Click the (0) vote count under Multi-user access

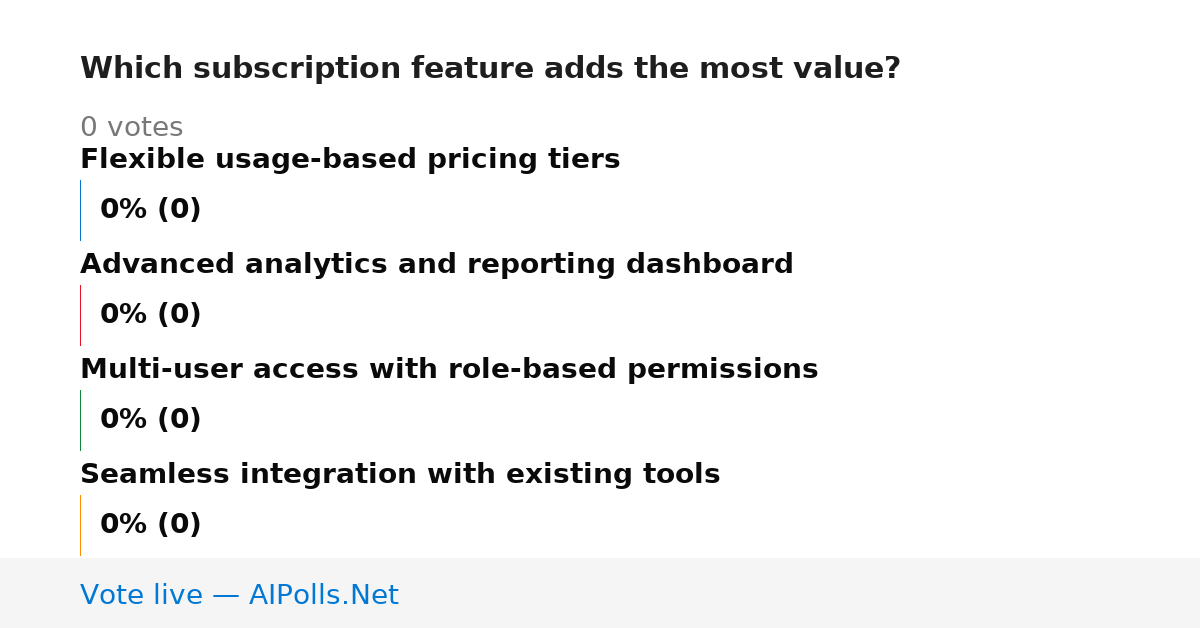click(x=179, y=420)
